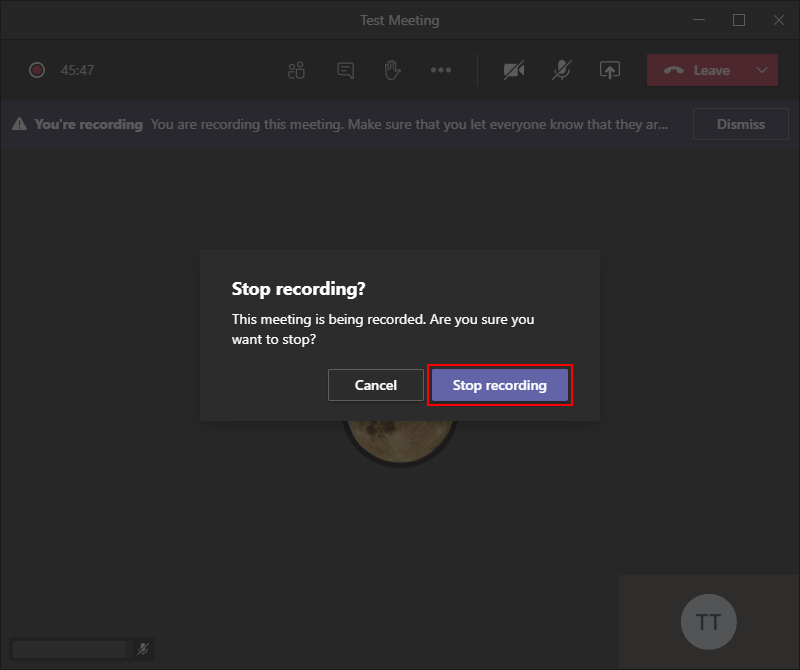The width and height of the screenshot is (800, 670).
Task: Unmute the microphone in toolbar
Action: coord(561,70)
